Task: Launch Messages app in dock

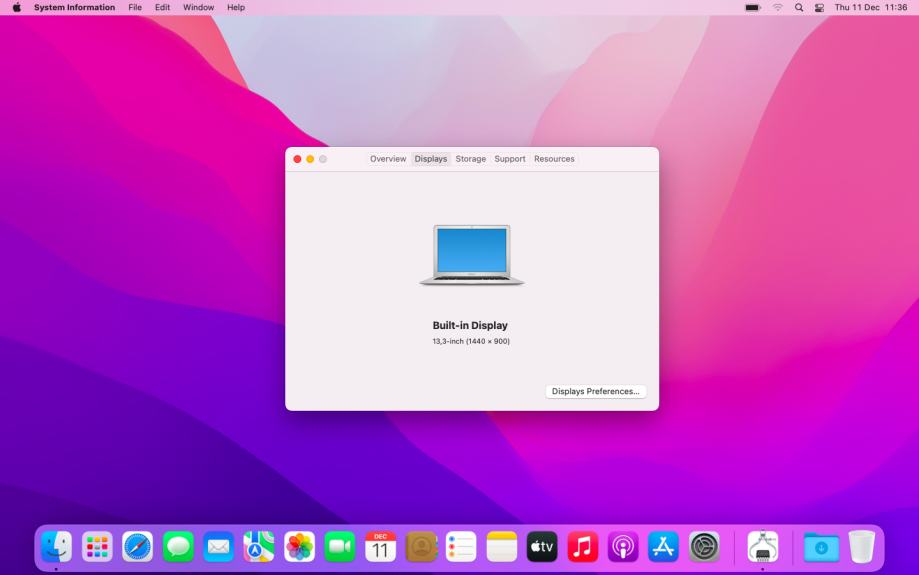Action: click(178, 546)
